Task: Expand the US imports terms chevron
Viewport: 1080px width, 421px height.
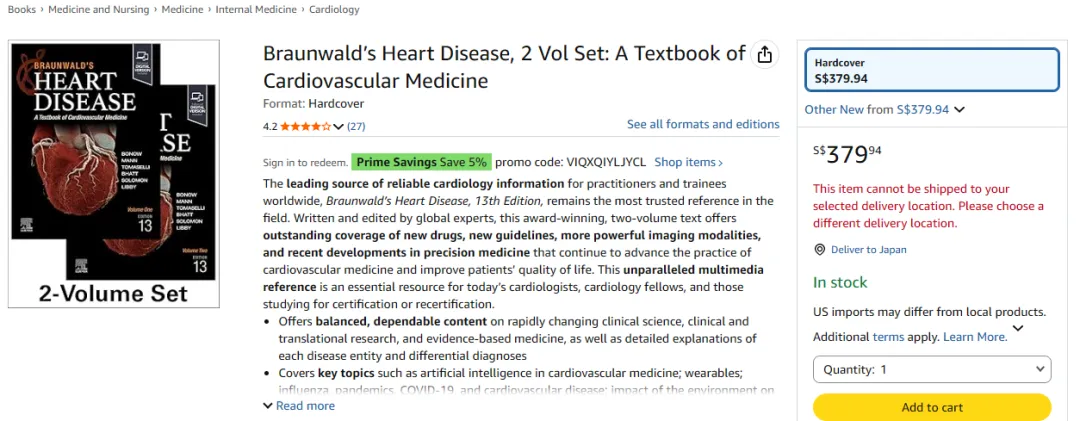Action: pyautogui.click(x=1018, y=328)
